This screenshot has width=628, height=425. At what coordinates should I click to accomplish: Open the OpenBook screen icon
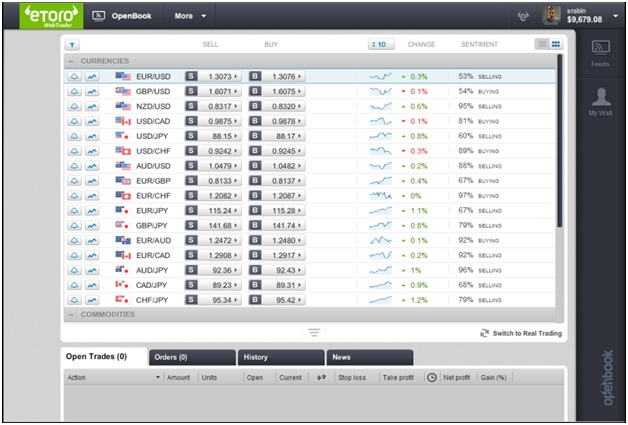point(99,16)
